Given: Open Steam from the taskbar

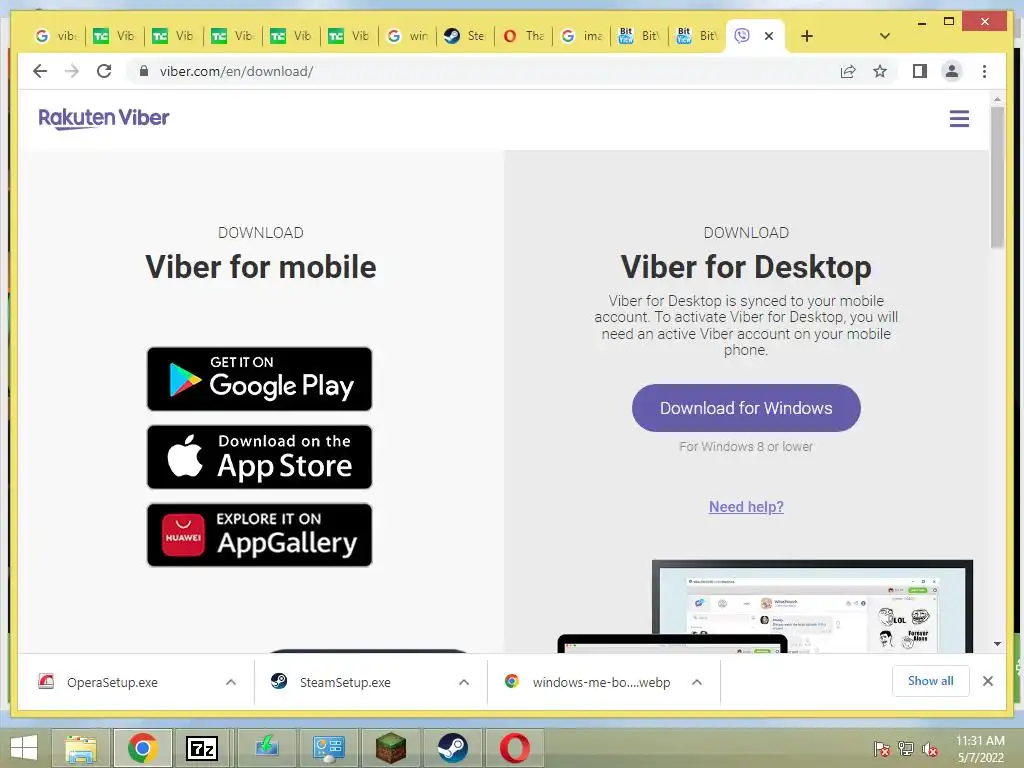Looking at the screenshot, I should point(452,748).
